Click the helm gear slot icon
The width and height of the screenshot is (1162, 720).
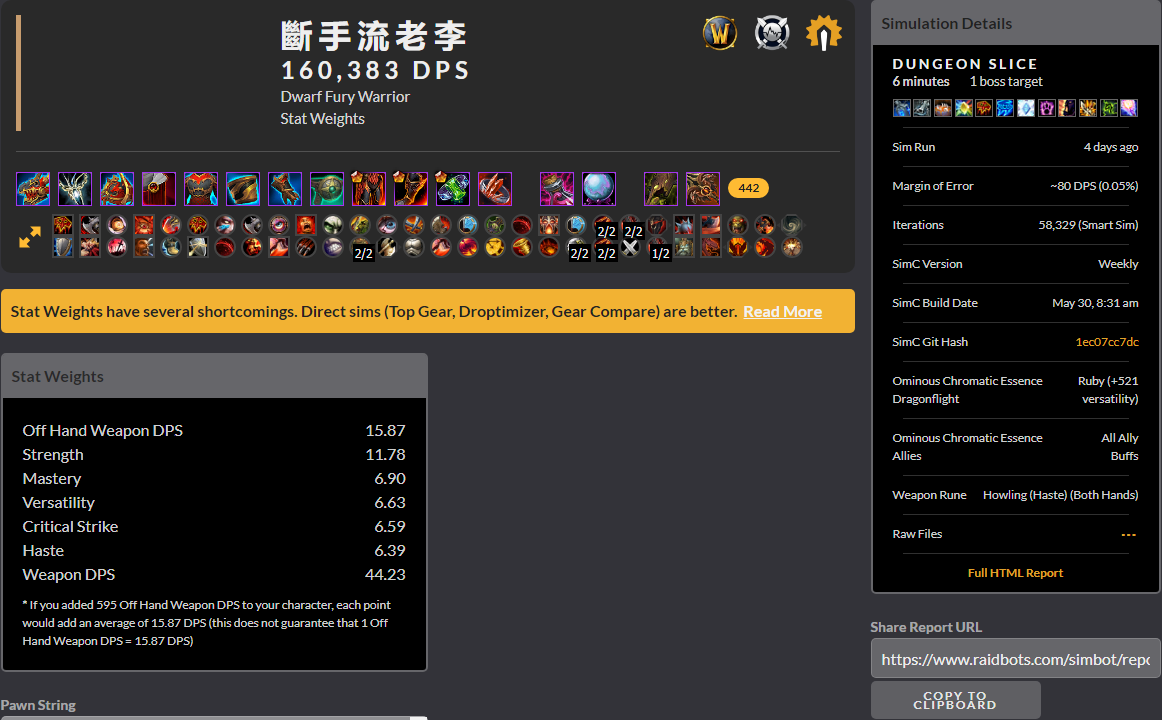[x=32, y=188]
